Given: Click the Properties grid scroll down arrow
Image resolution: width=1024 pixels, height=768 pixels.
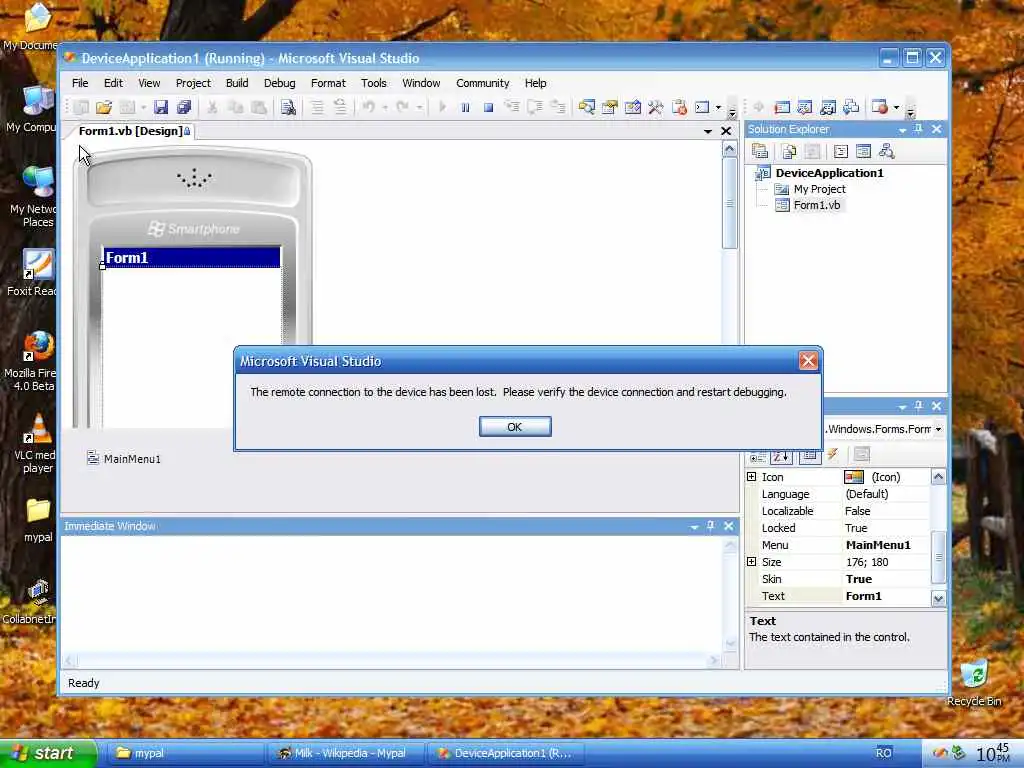Looking at the screenshot, I should coord(938,598).
